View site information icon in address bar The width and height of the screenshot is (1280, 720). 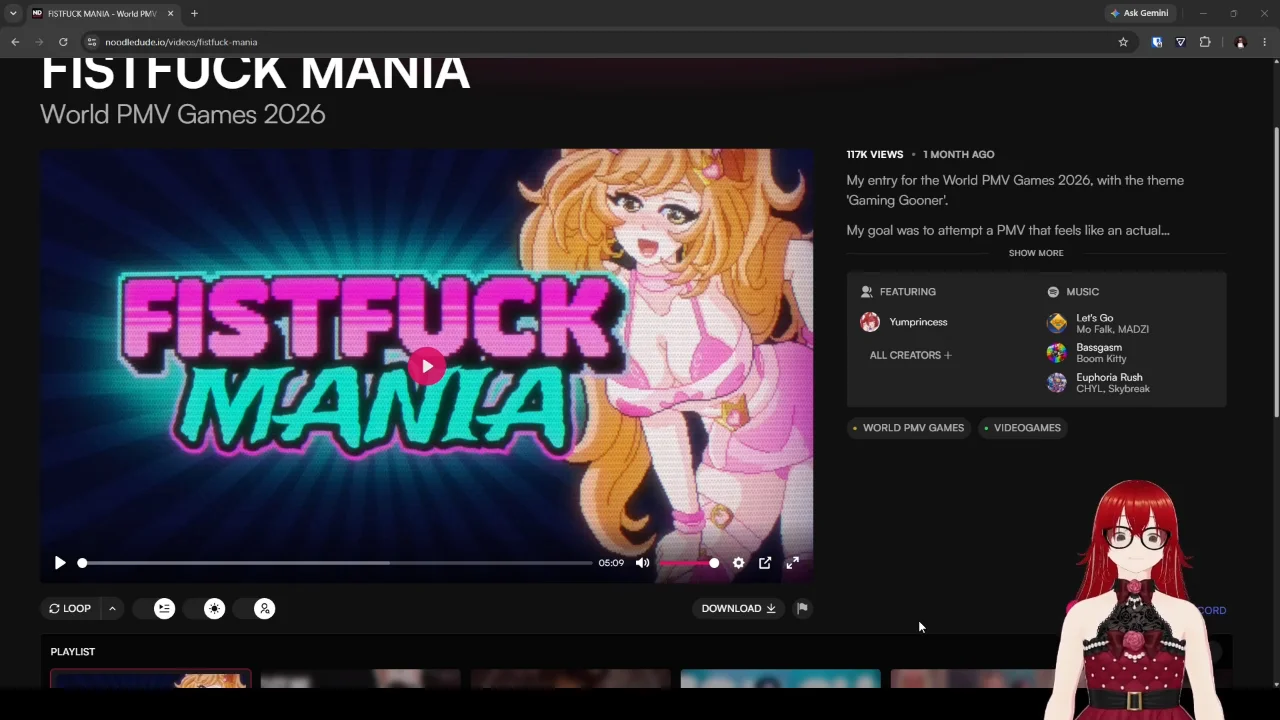tap(92, 42)
